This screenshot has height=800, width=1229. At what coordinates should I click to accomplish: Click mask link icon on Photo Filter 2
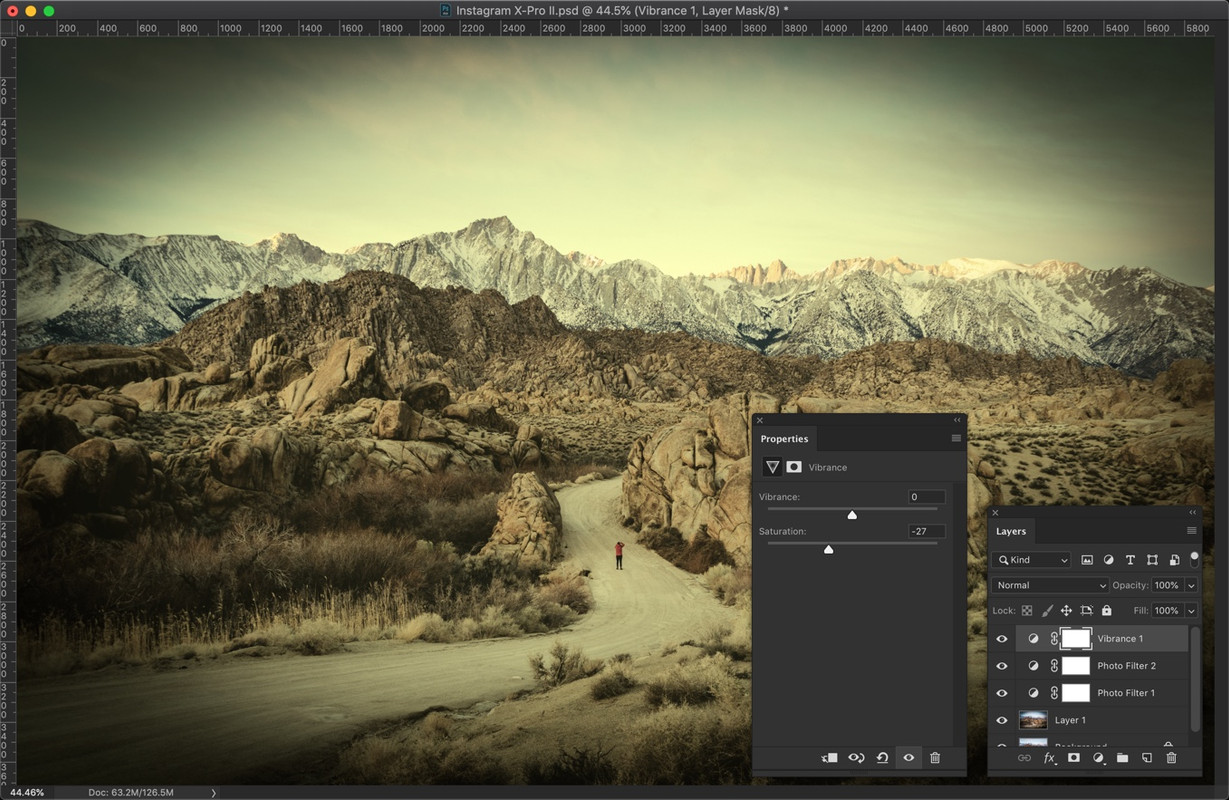point(1054,665)
